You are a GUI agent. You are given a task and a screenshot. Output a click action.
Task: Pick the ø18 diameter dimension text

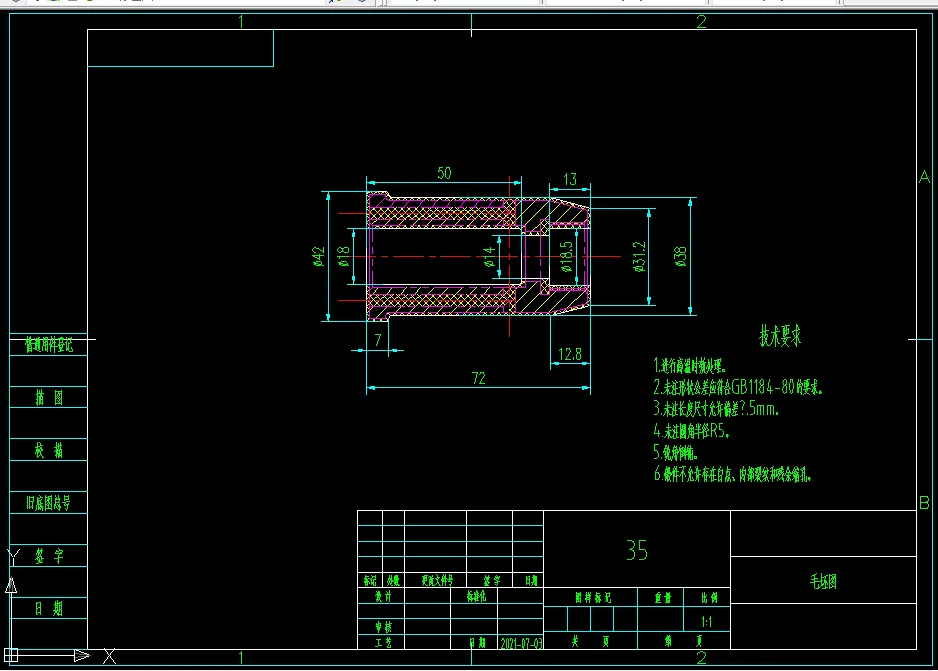click(x=343, y=256)
